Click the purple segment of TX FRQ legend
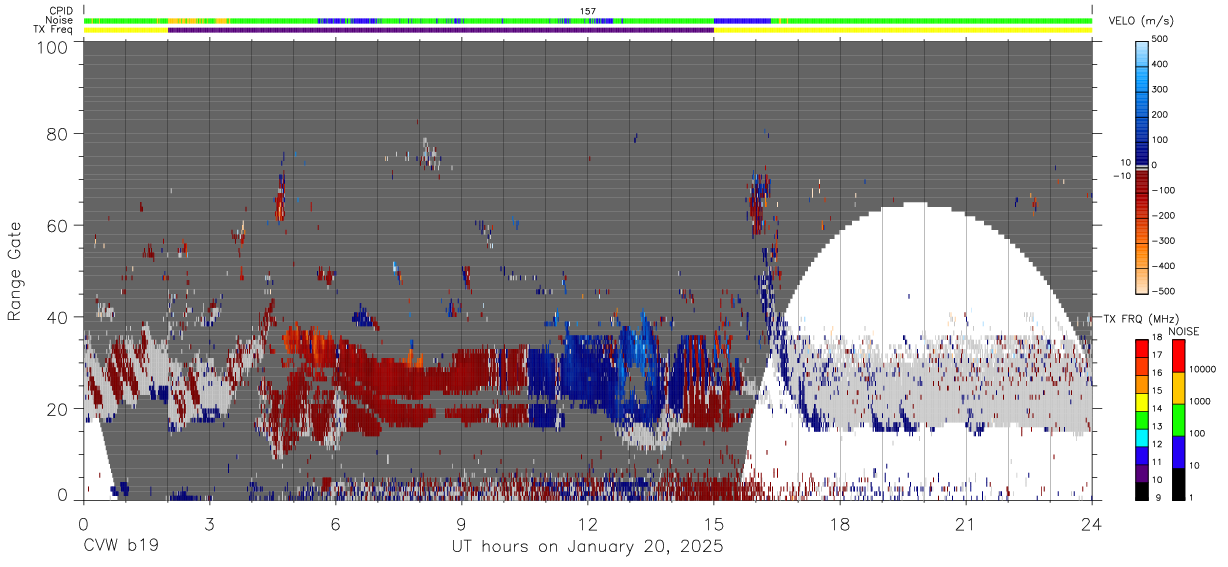This screenshot has width=1228, height=567. 1140,471
